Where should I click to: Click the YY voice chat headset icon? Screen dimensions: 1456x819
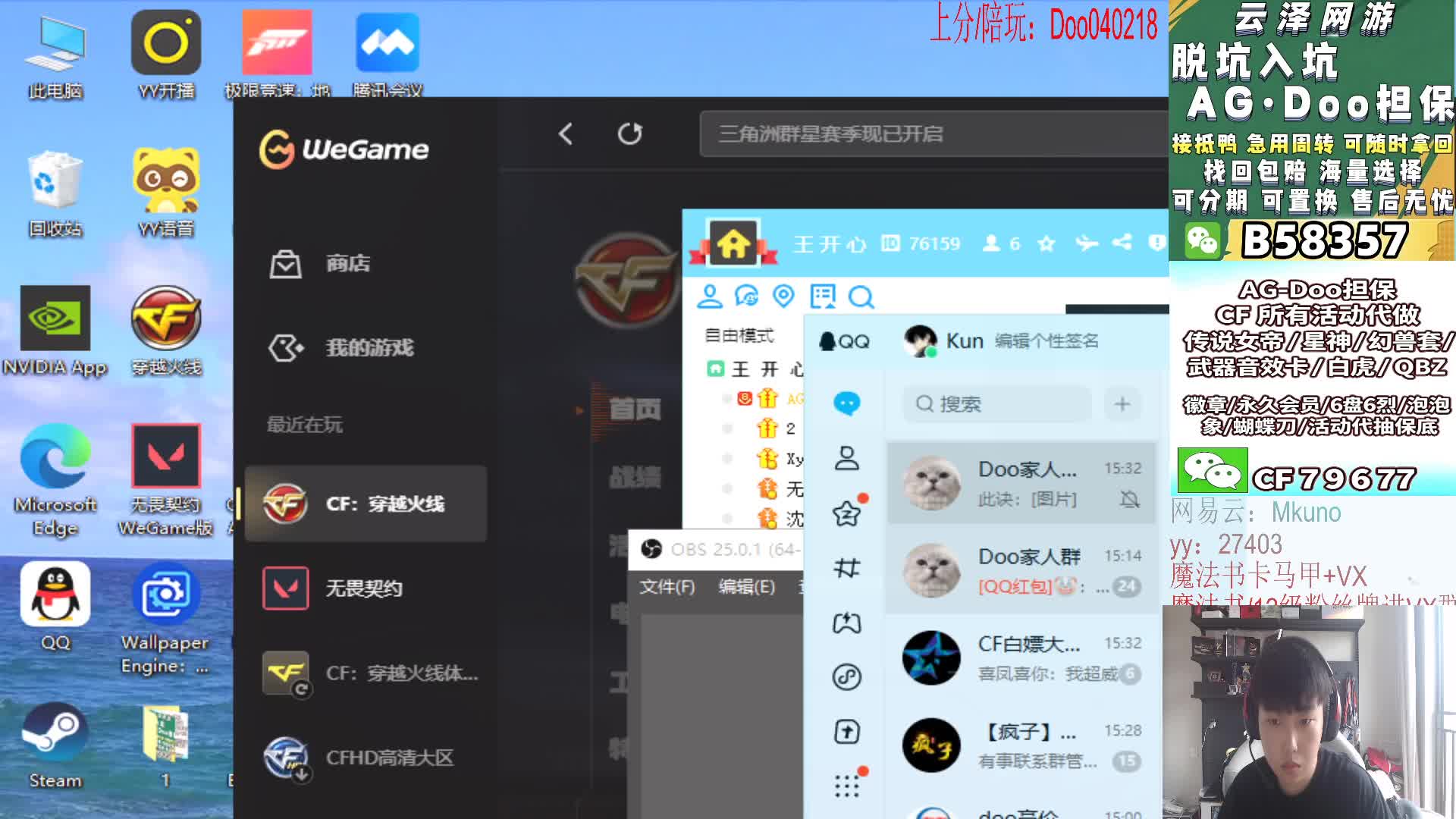click(x=747, y=297)
